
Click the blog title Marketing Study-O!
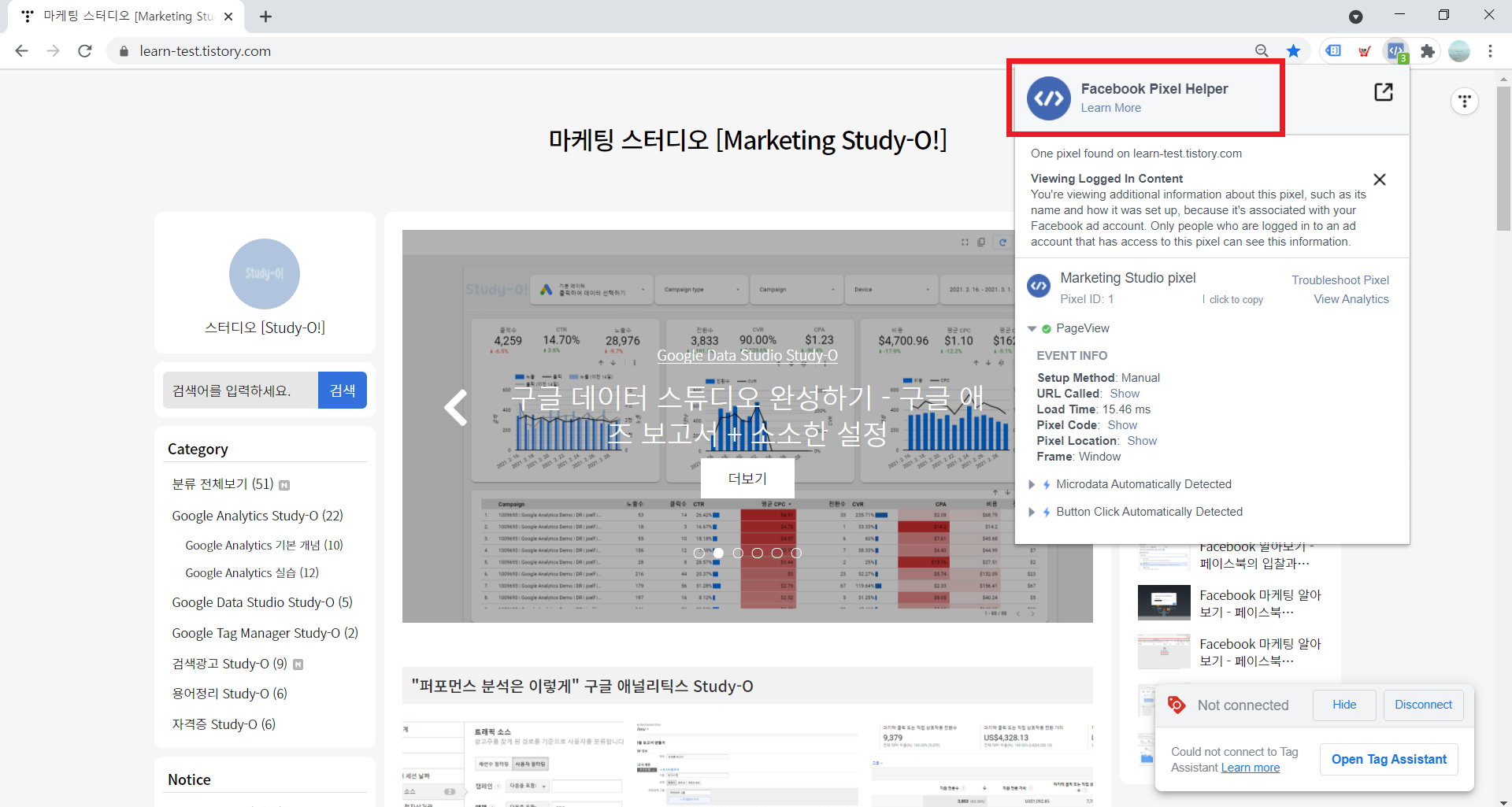747,140
